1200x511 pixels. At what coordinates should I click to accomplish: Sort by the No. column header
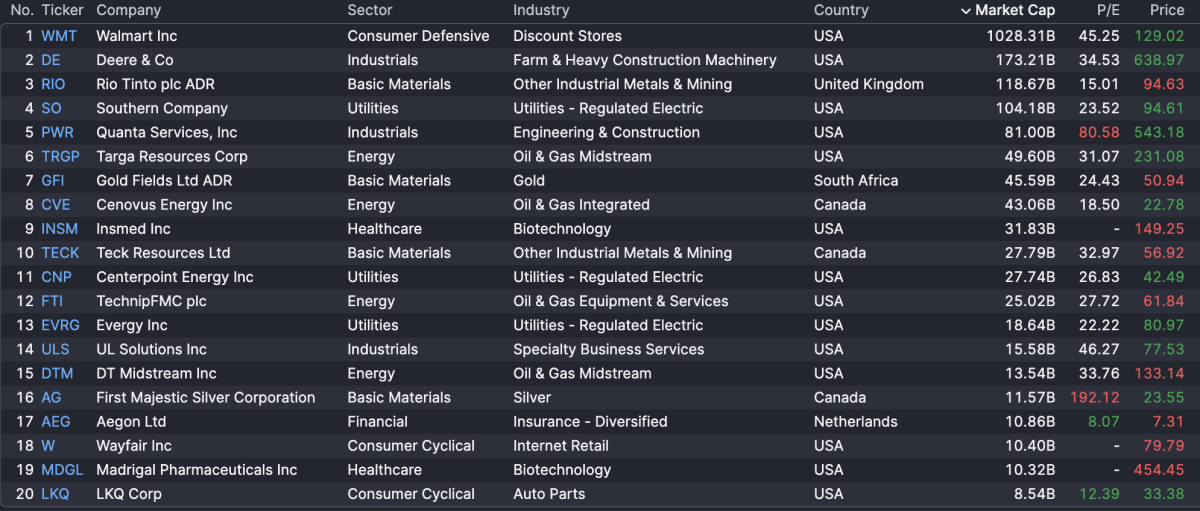(x=22, y=10)
